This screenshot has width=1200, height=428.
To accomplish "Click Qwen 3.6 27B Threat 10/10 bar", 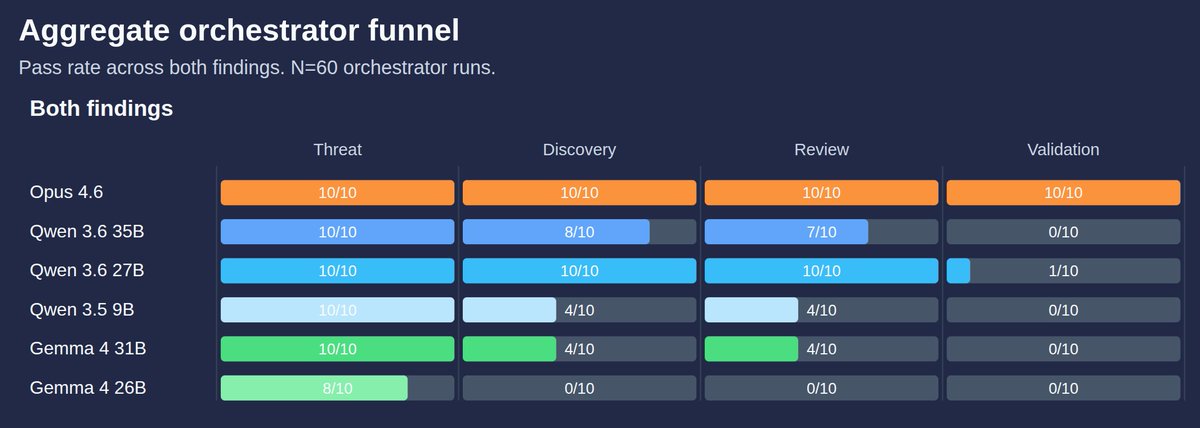I will coord(337,271).
